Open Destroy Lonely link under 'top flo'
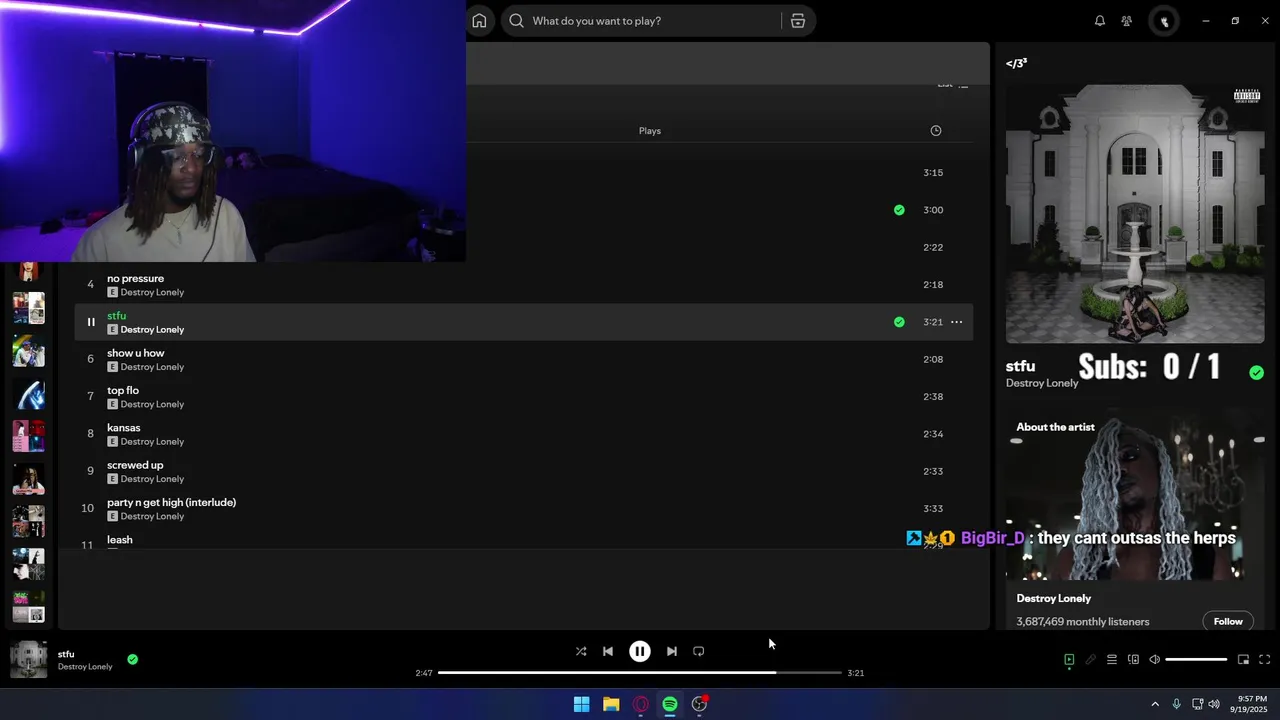Screen dimensions: 1280x720 [x=152, y=405]
